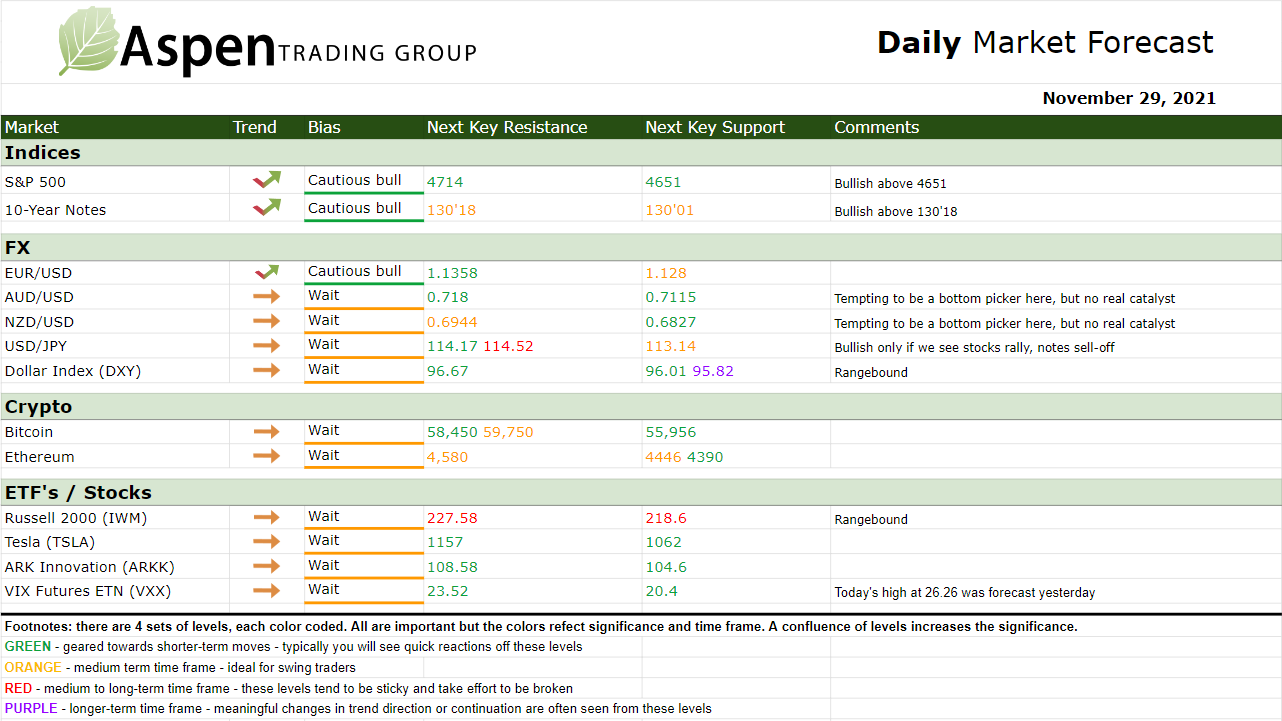Select the FX section heading
The width and height of the screenshot is (1282, 721).
[18, 247]
